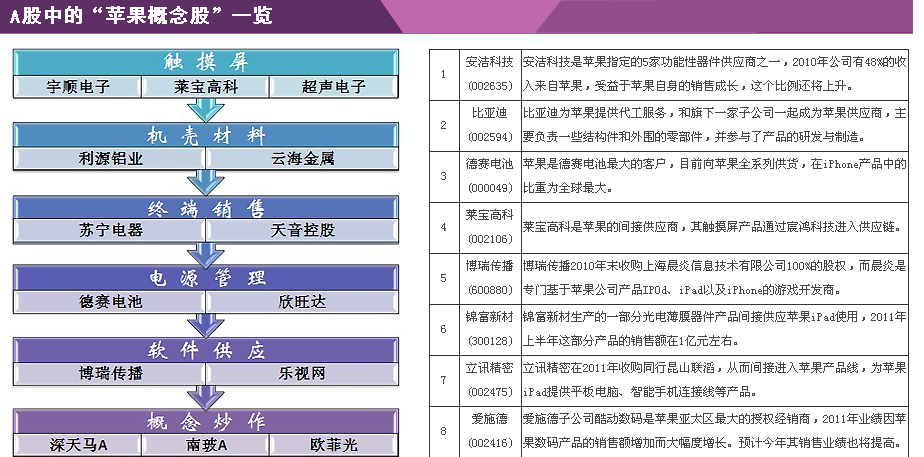
Task: Click row number 4 in the table
Action: tap(444, 227)
